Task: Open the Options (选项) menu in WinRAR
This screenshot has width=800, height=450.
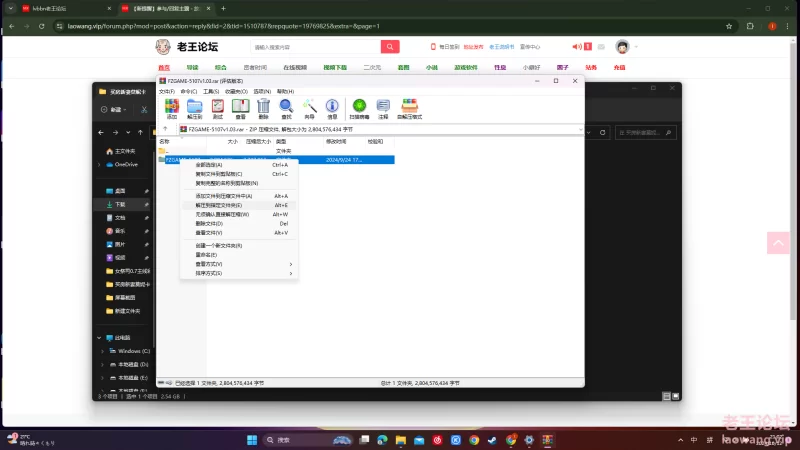Action: [x=262, y=91]
